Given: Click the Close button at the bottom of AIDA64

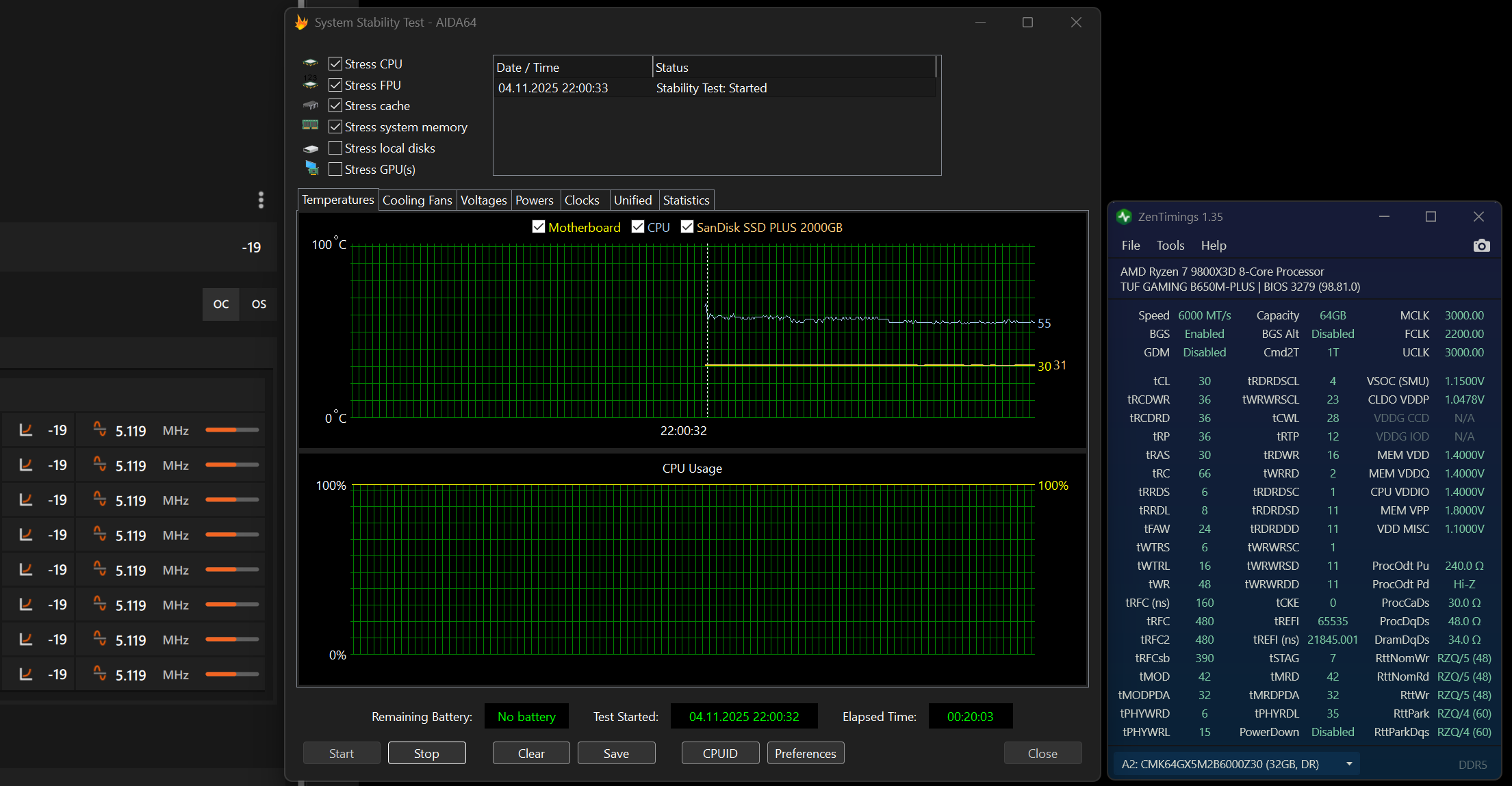Looking at the screenshot, I should coord(1042,753).
